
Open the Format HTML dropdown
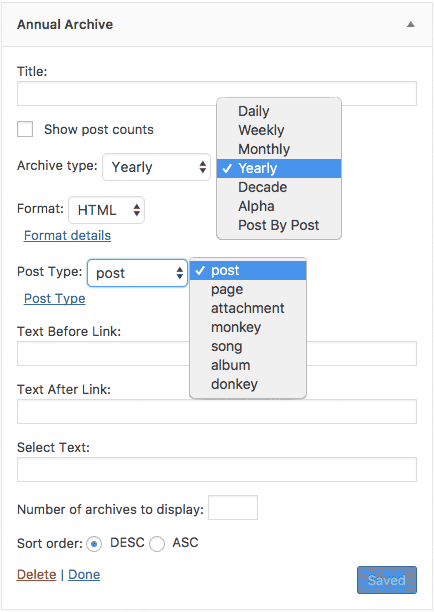pos(107,210)
